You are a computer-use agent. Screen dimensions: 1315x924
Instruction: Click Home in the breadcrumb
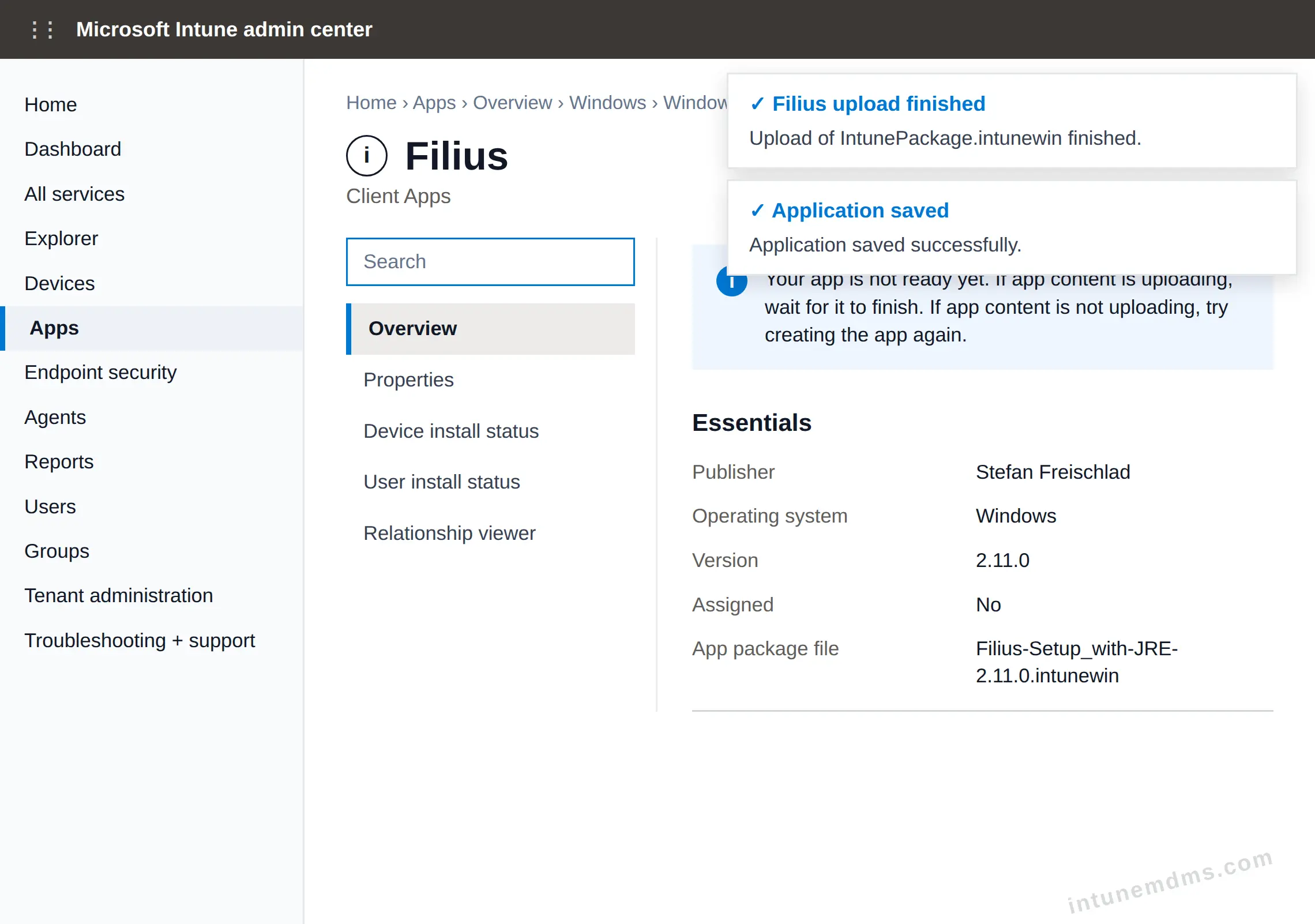(371, 102)
